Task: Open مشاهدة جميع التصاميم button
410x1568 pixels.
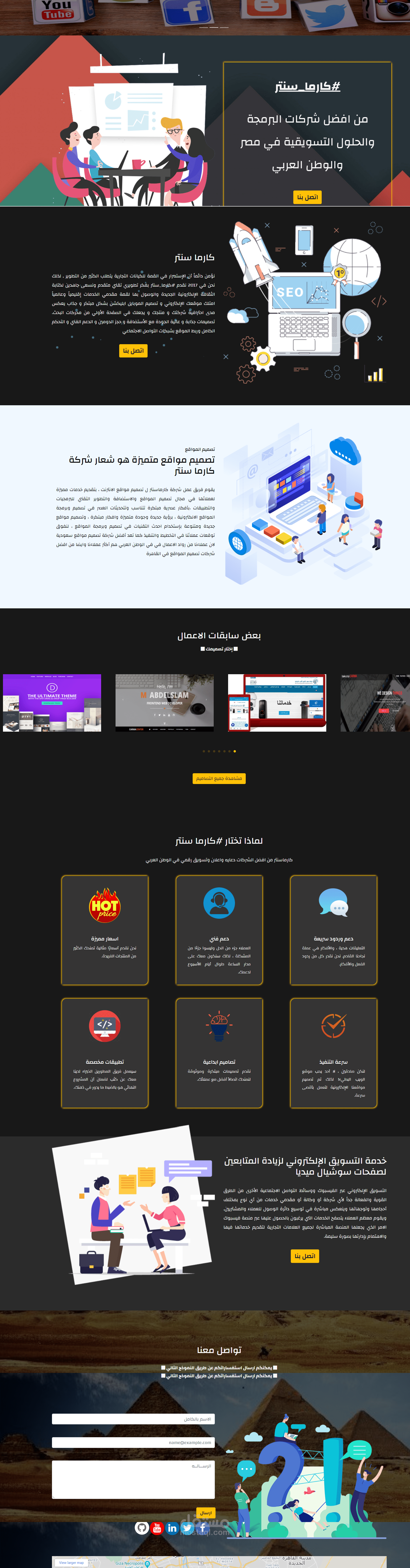Action: pyautogui.click(x=219, y=779)
